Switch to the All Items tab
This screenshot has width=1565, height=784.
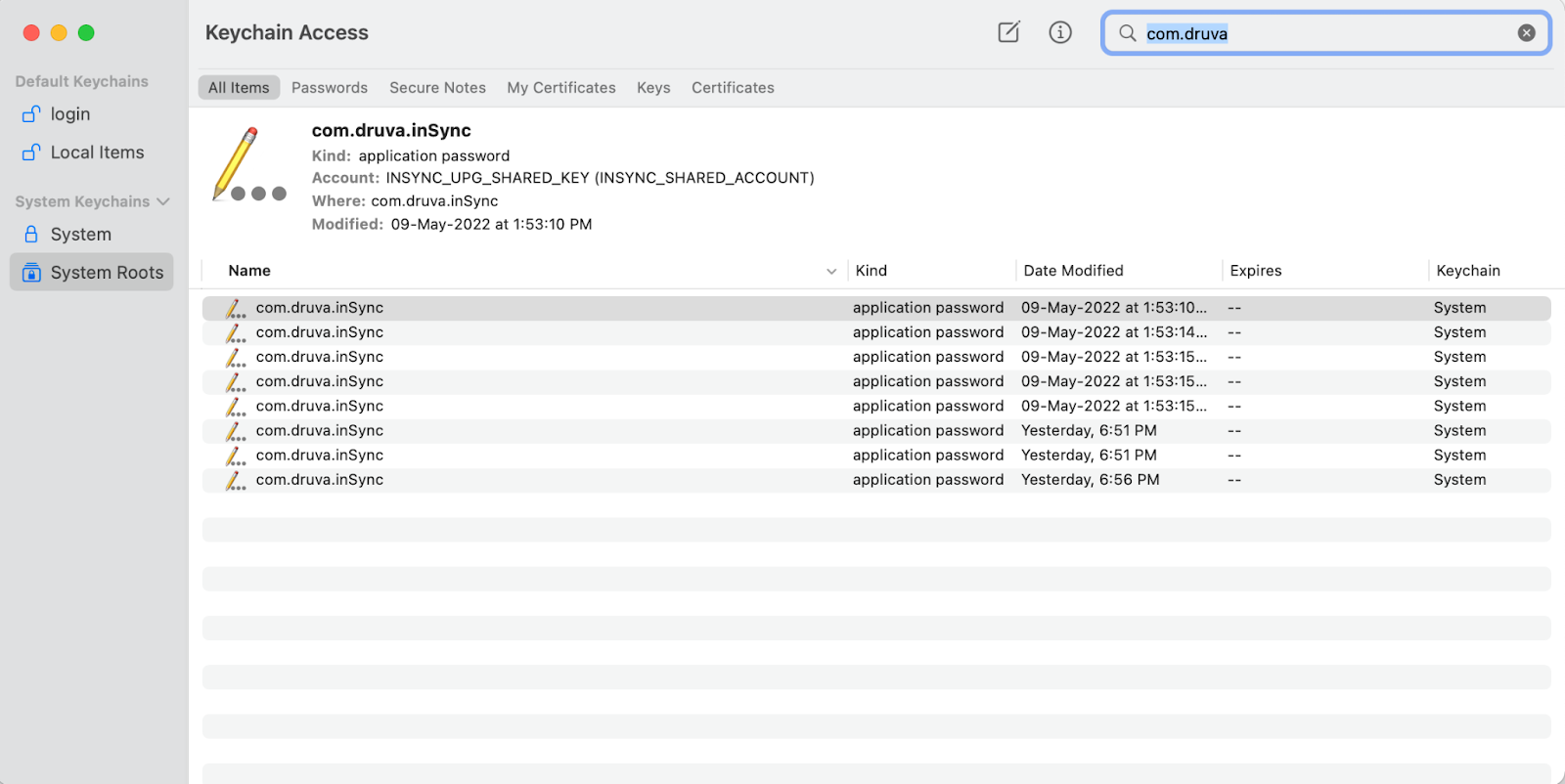click(239, 88)
